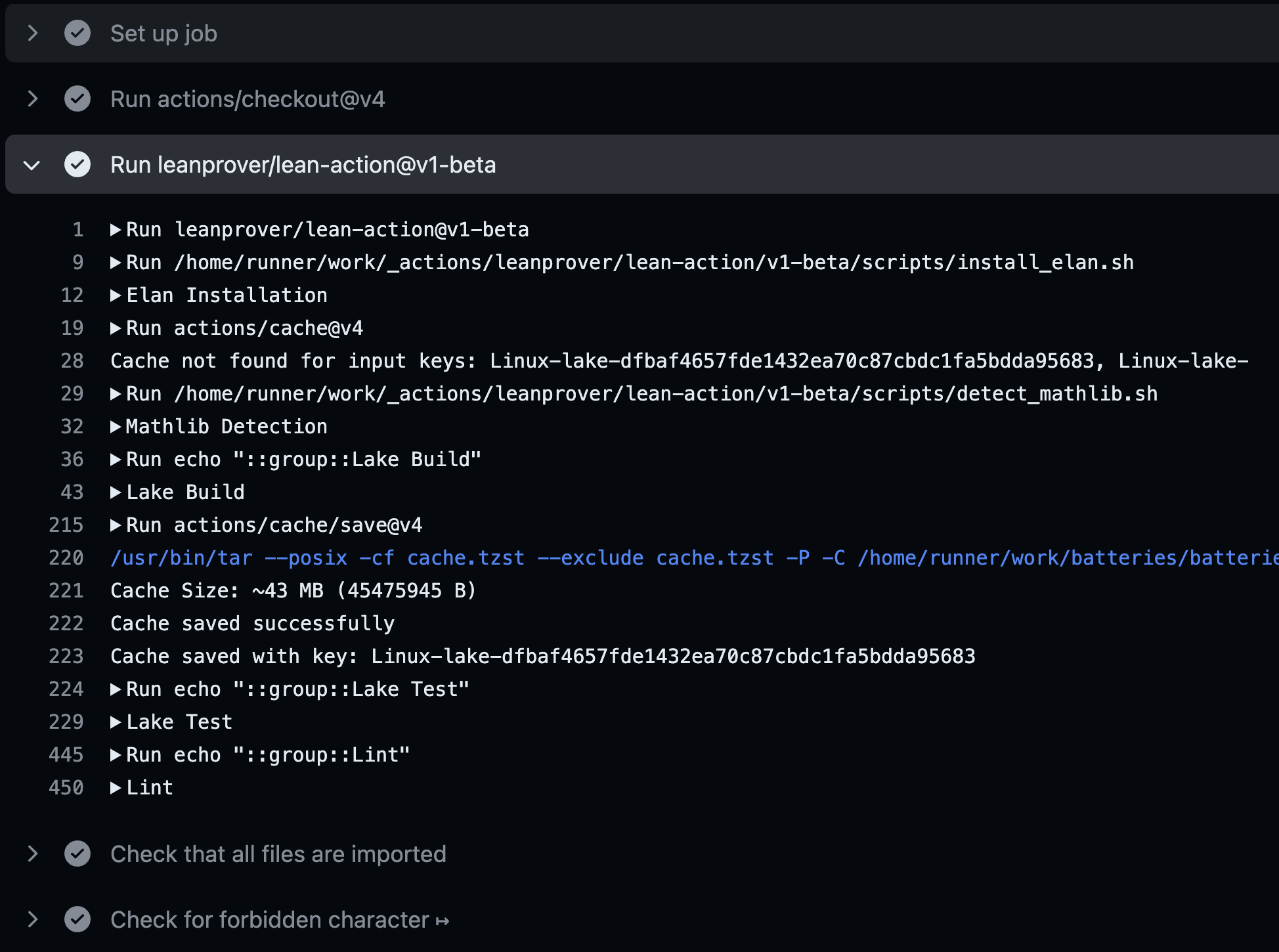This screenshot has width=1279, height=952.
Task: Click "Run leanprover/lean-action@v1-beta" step header title
Action: tap(303, 165)
